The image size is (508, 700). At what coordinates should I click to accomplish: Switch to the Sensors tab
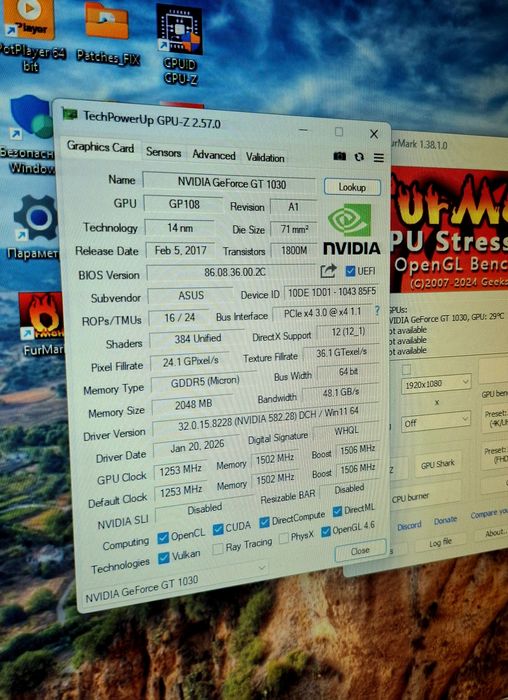click(163, 152)
